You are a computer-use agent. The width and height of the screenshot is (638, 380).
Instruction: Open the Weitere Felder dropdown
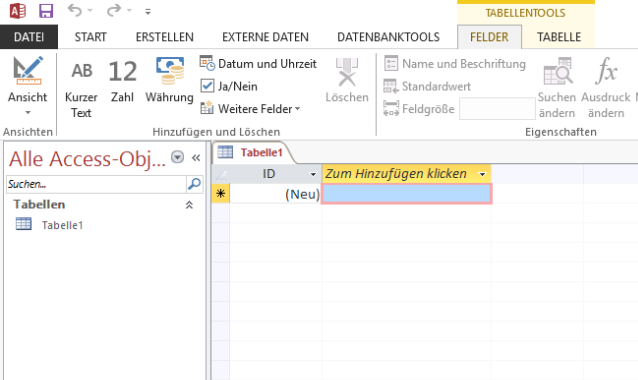(250, 109)
